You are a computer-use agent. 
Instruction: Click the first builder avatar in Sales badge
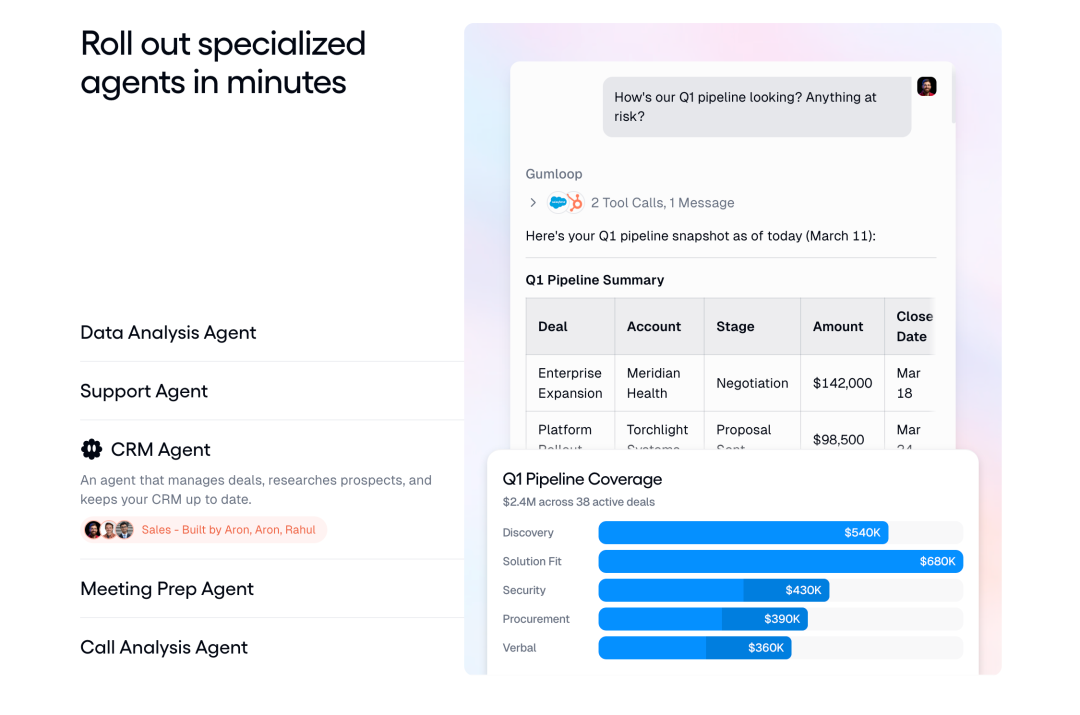click(x=93, y=530)
